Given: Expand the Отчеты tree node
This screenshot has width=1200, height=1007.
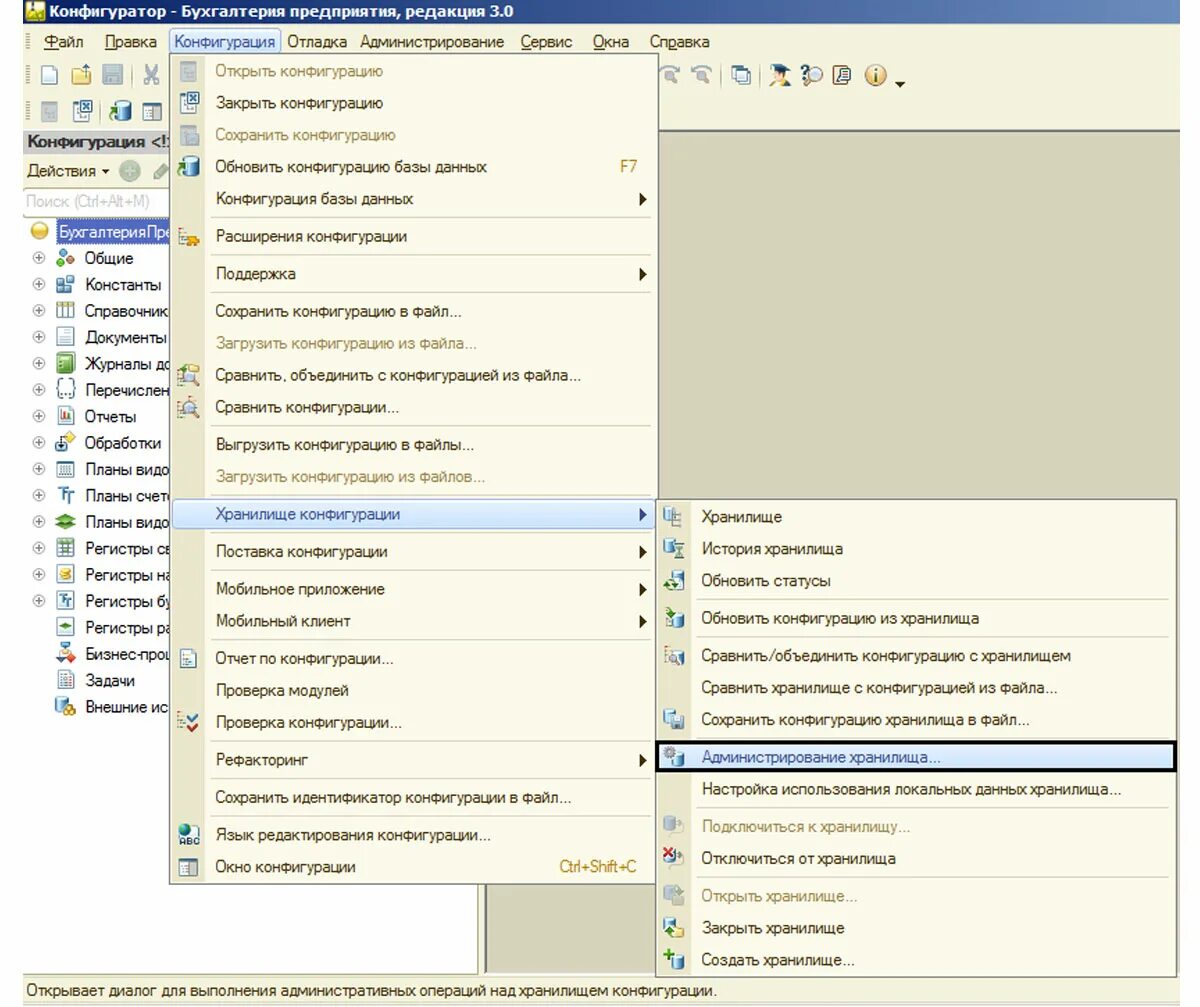Looking at the screenshot, I should (39, 416).
